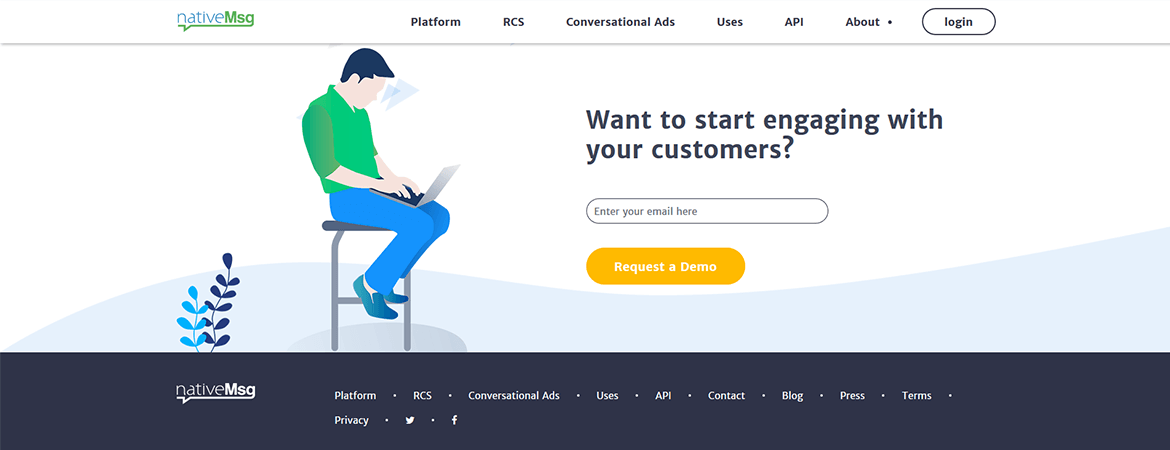Open API link in footer

tap(663, 396)
